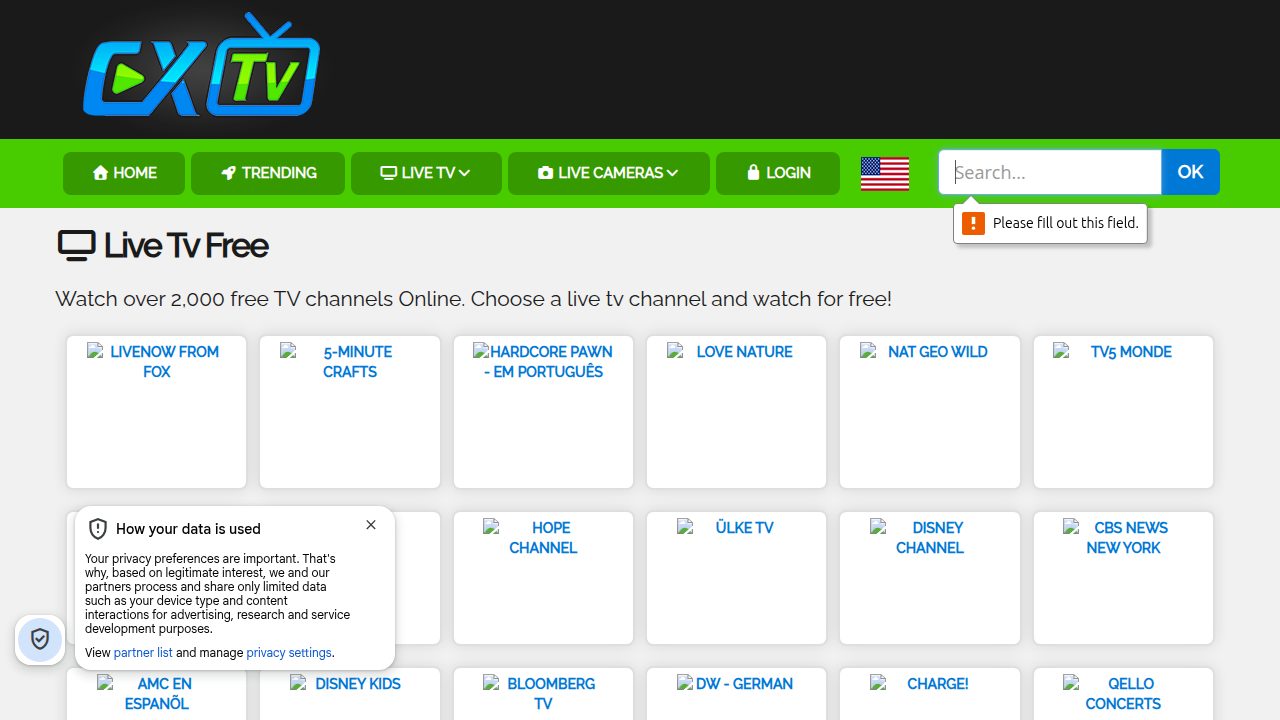The height and width of the screenshot is (720, 1280).
Task: Open the Disney Kids channel
Action: [x=350, y=694]
